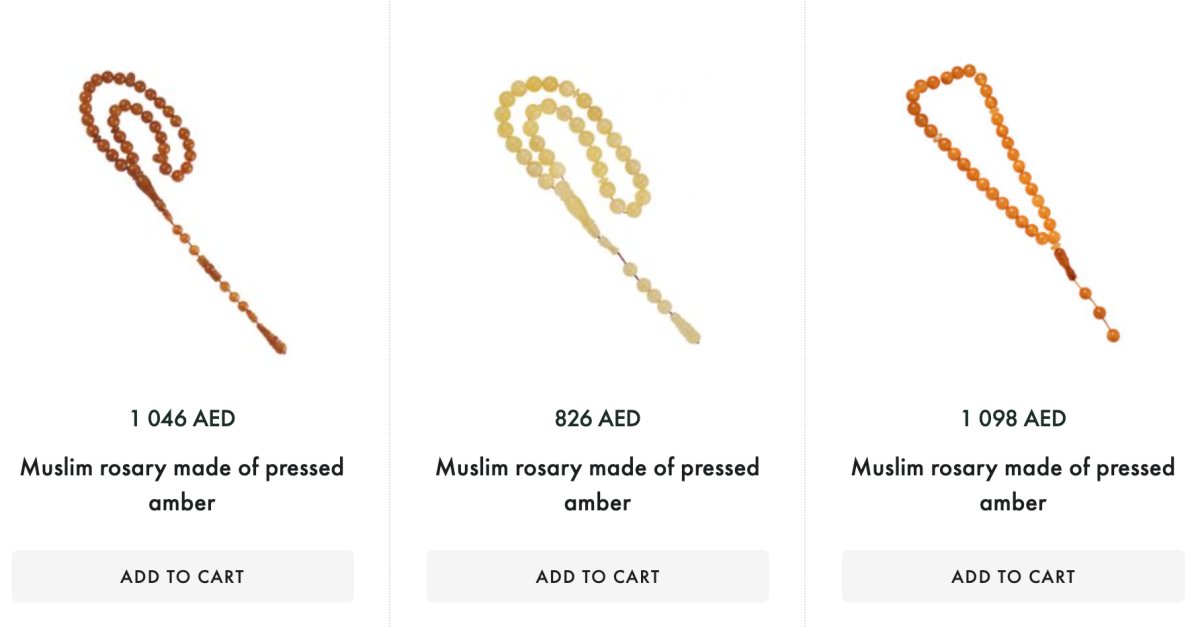1200x628 pixels.
Task: Add the 1 098 AED rosary to cart
Action: (1013, 576)
